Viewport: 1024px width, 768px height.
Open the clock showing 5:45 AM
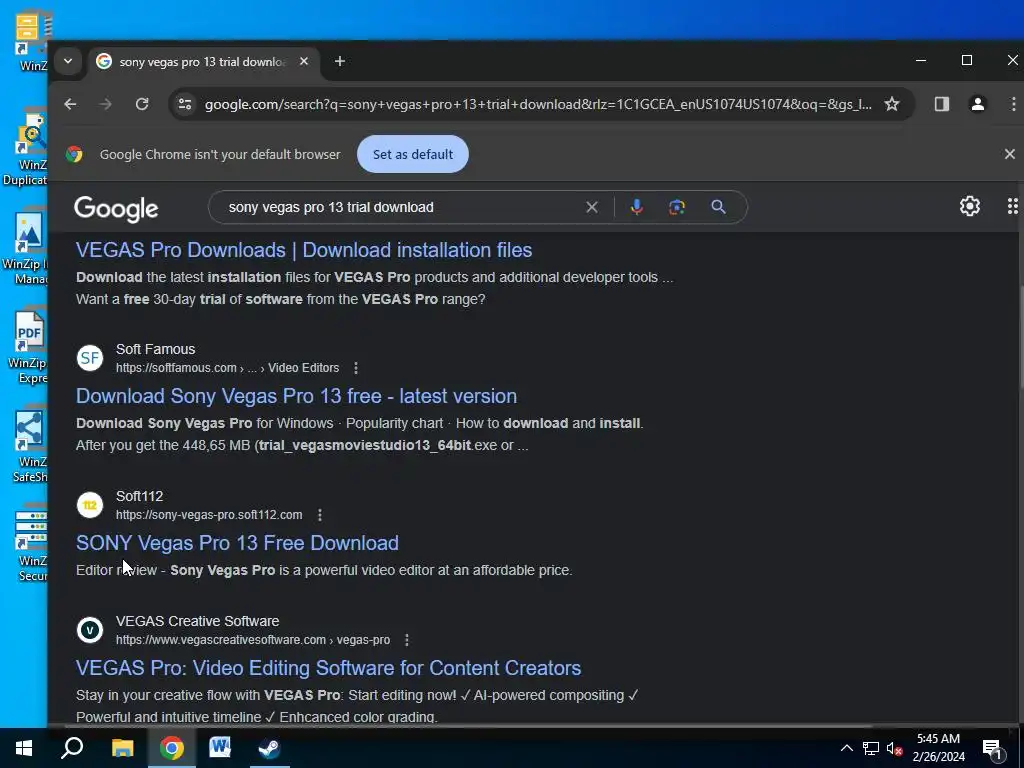point(938,748)
